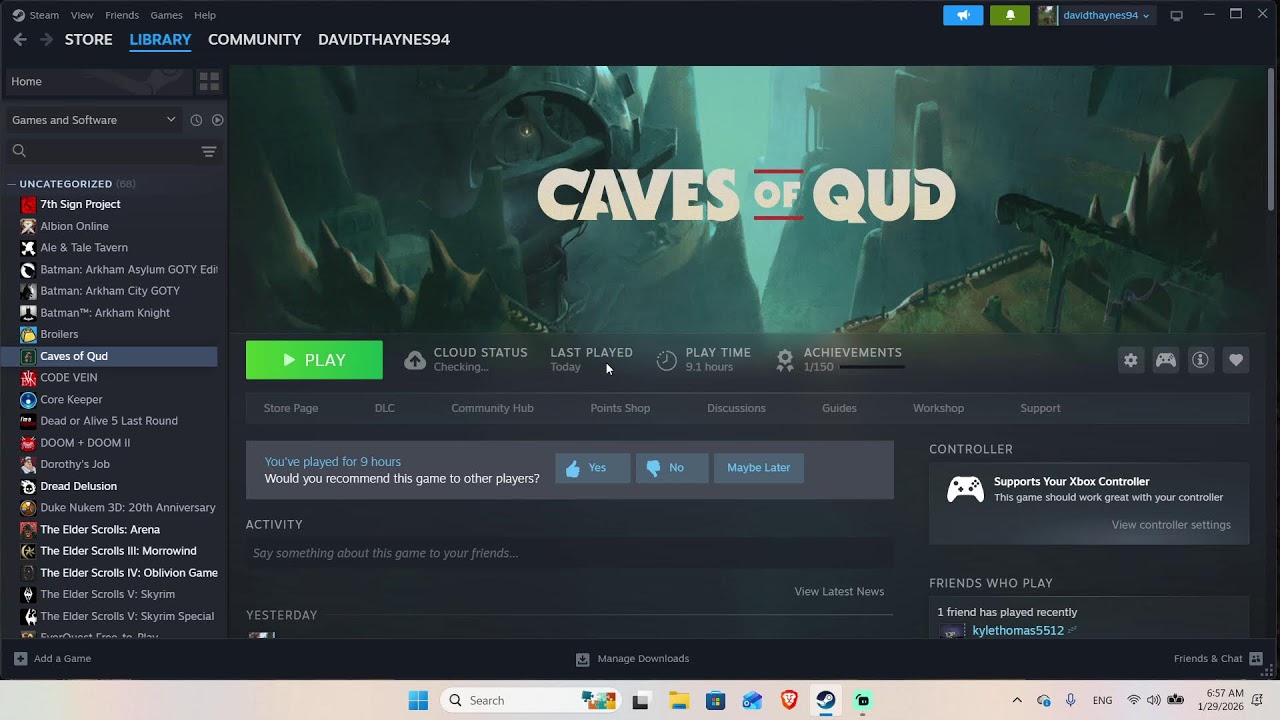Click the Windows Start button
This screenshot has width=1280, height=720.
coord(418,700)
